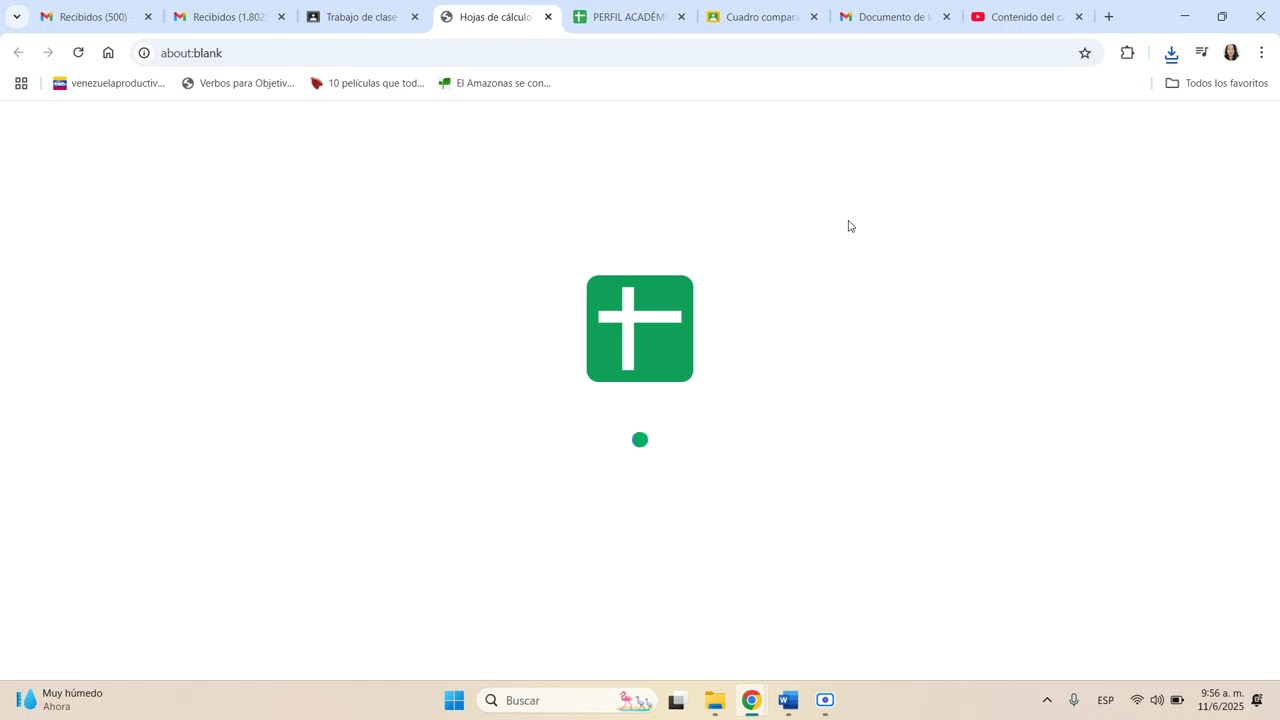Switch to the Recibidos (1.802) Gmail tab

[x=227, y=17]
